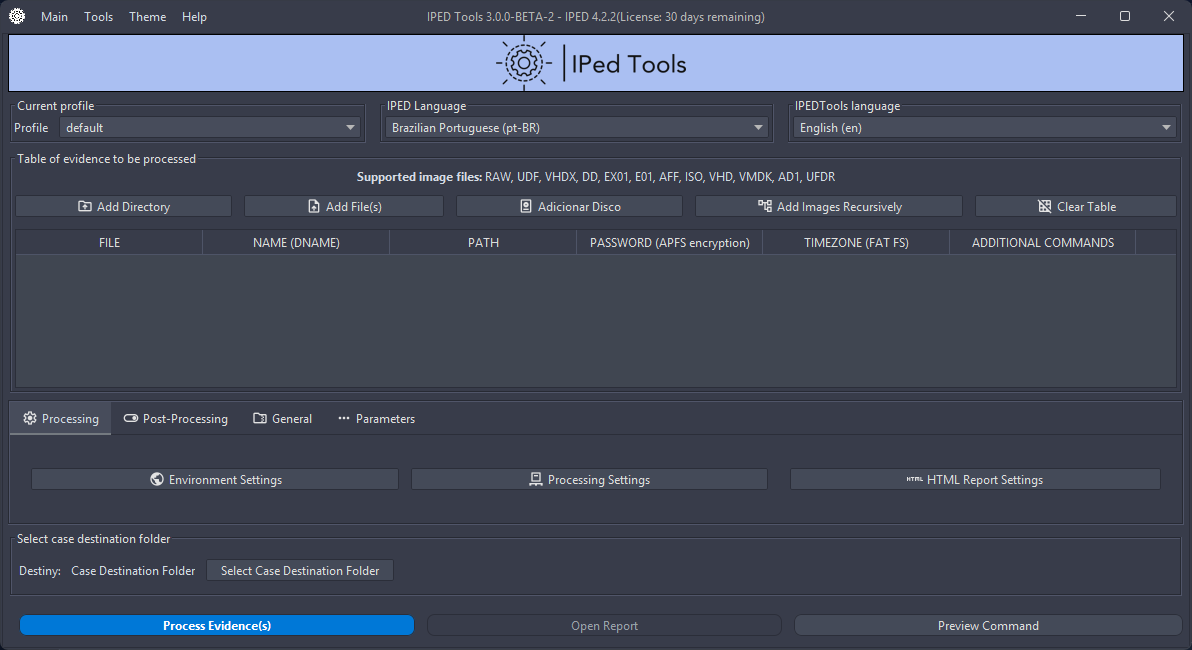Click the HTML icon on Report Settings
The height and width of the screenshot is (650, 1192).
tap(914, 480)
